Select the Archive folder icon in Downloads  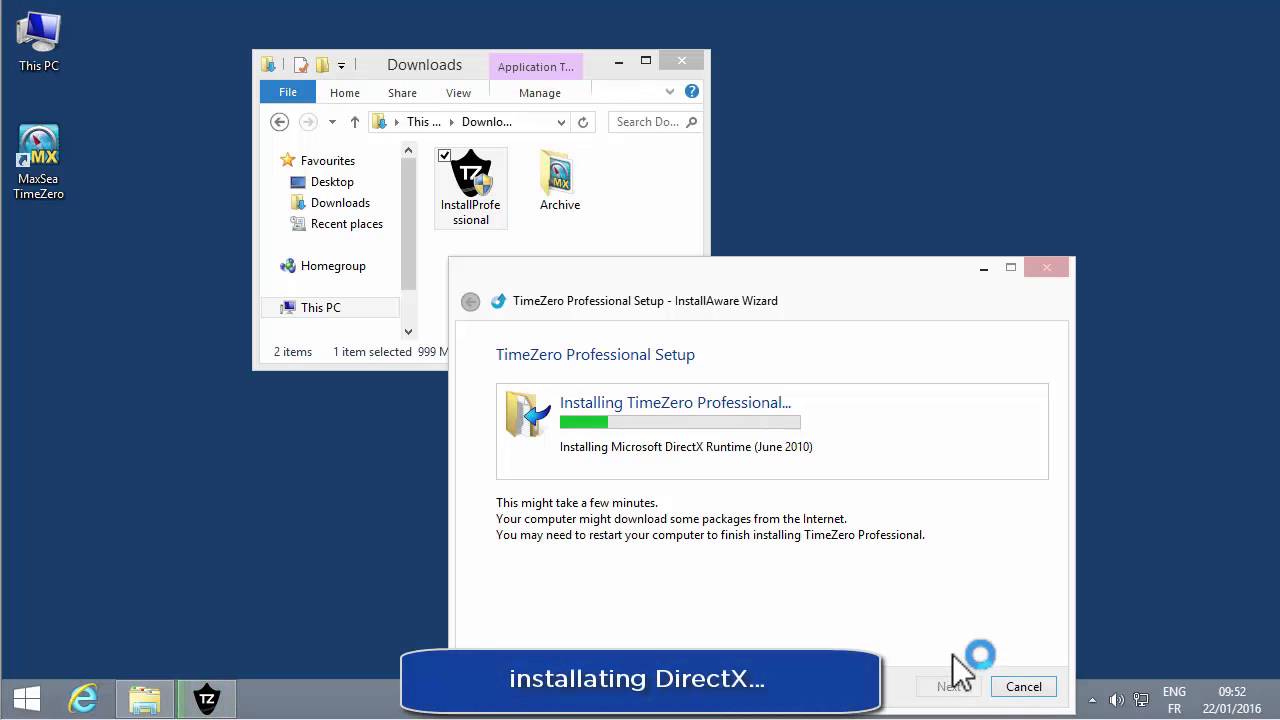560,181
